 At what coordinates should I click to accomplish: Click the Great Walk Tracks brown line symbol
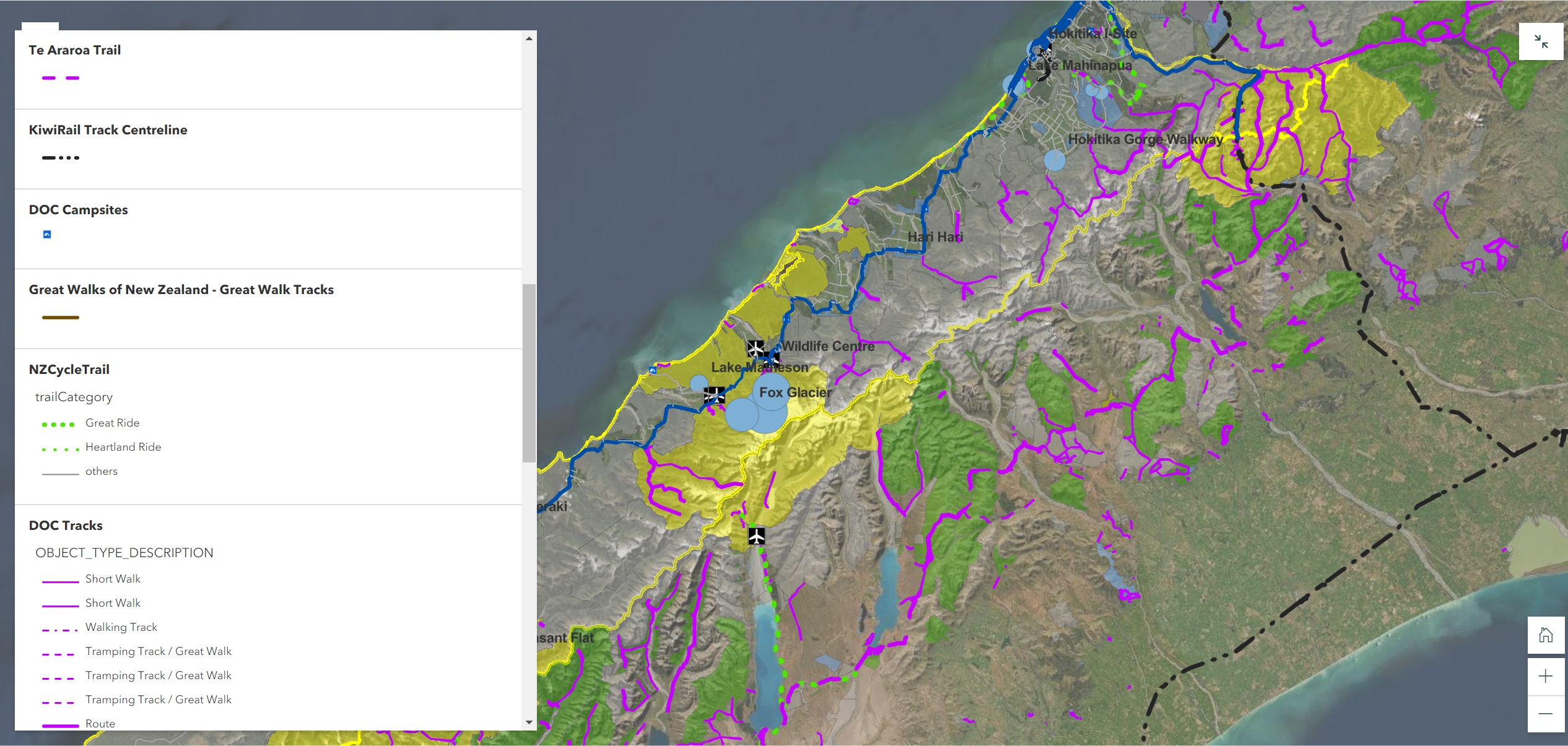(x=61, y=318)
